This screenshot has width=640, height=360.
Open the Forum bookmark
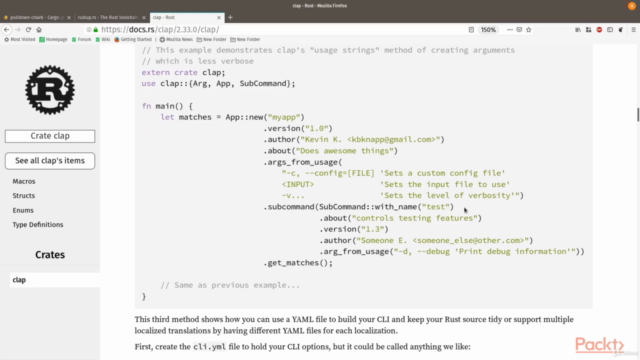[x=81, y=40]
